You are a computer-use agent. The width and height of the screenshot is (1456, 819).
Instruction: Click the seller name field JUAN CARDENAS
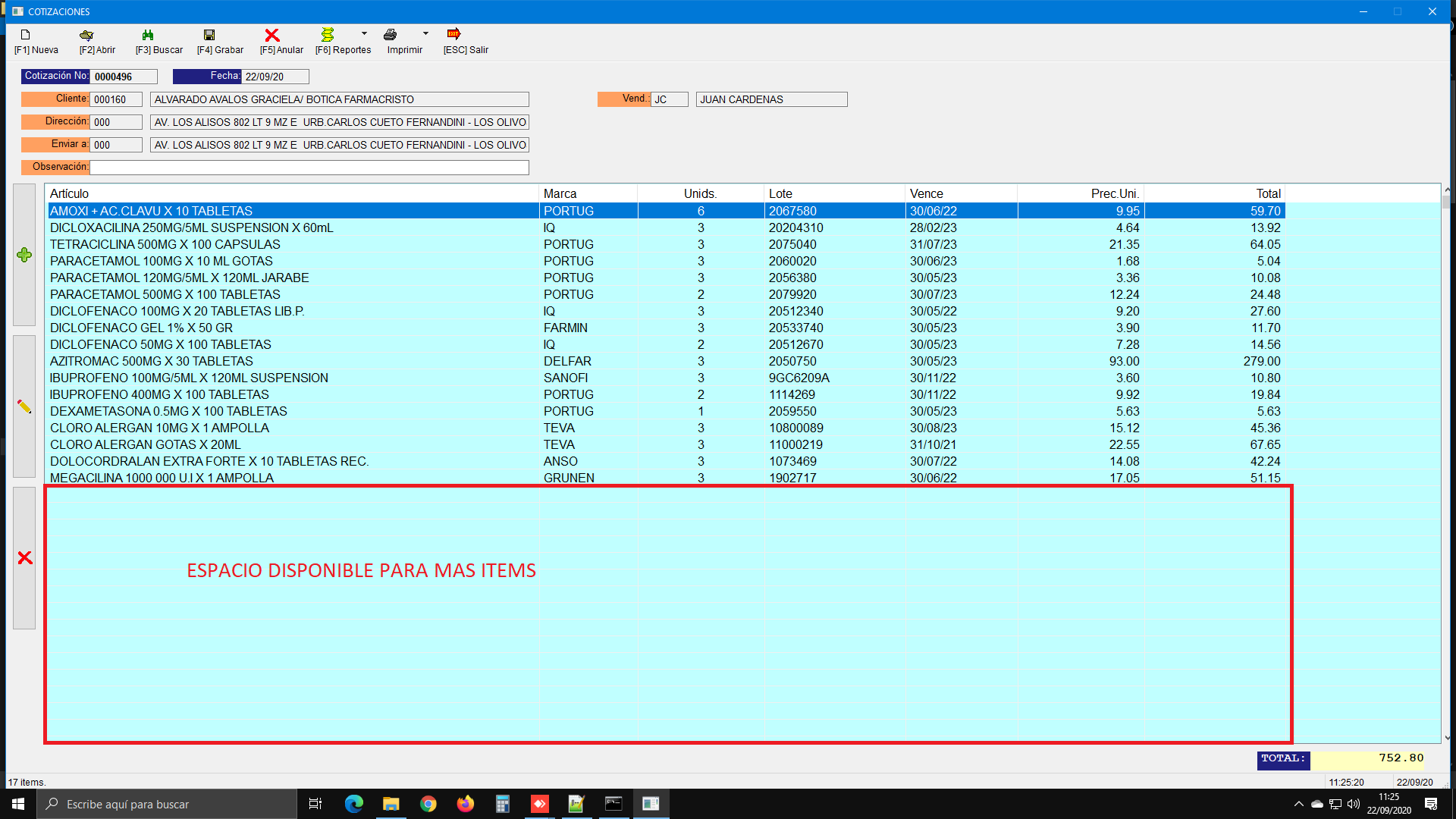[771, 99]
